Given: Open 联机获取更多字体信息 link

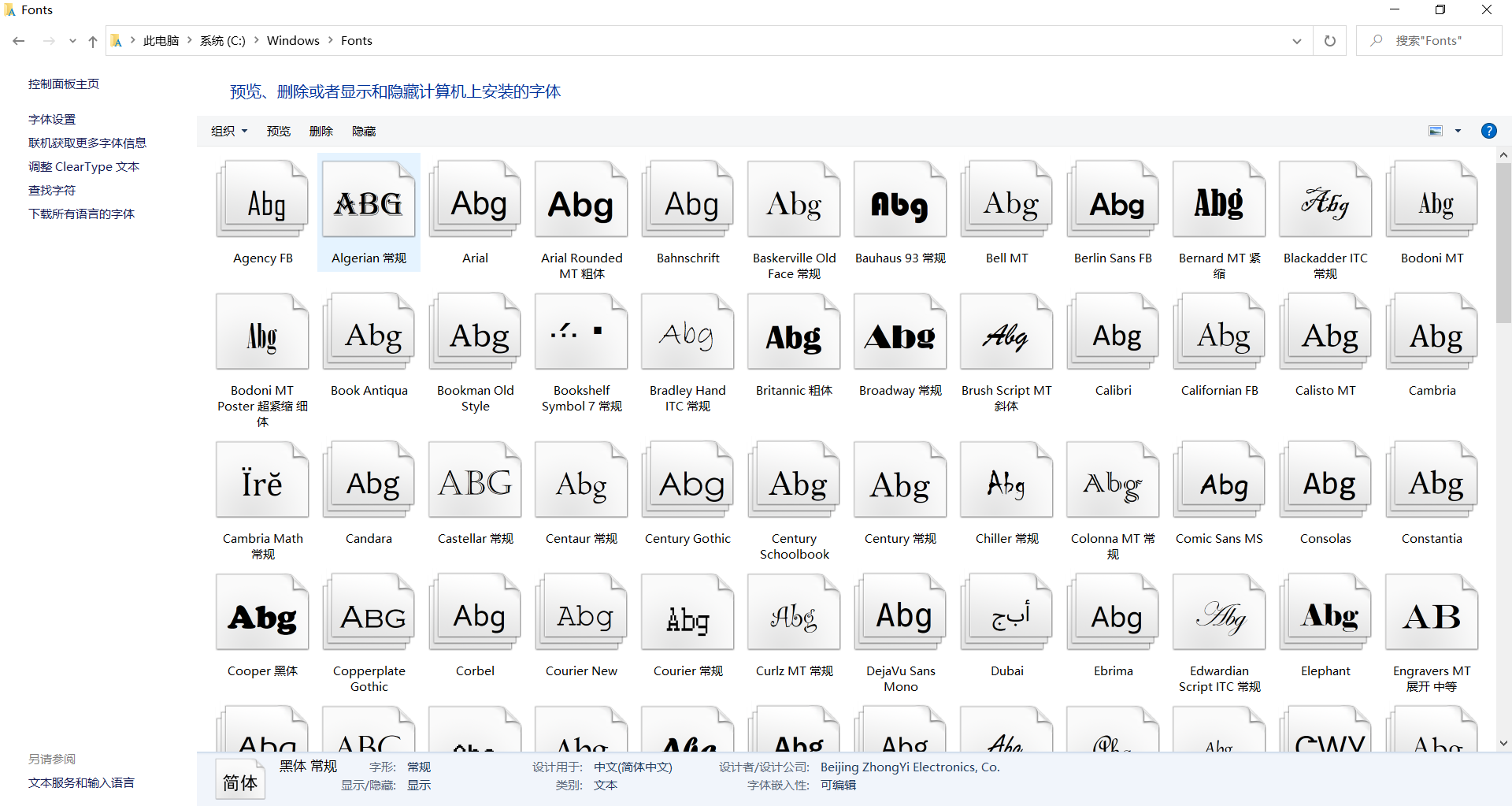Looking at the screenshot, I should point(87,143).
